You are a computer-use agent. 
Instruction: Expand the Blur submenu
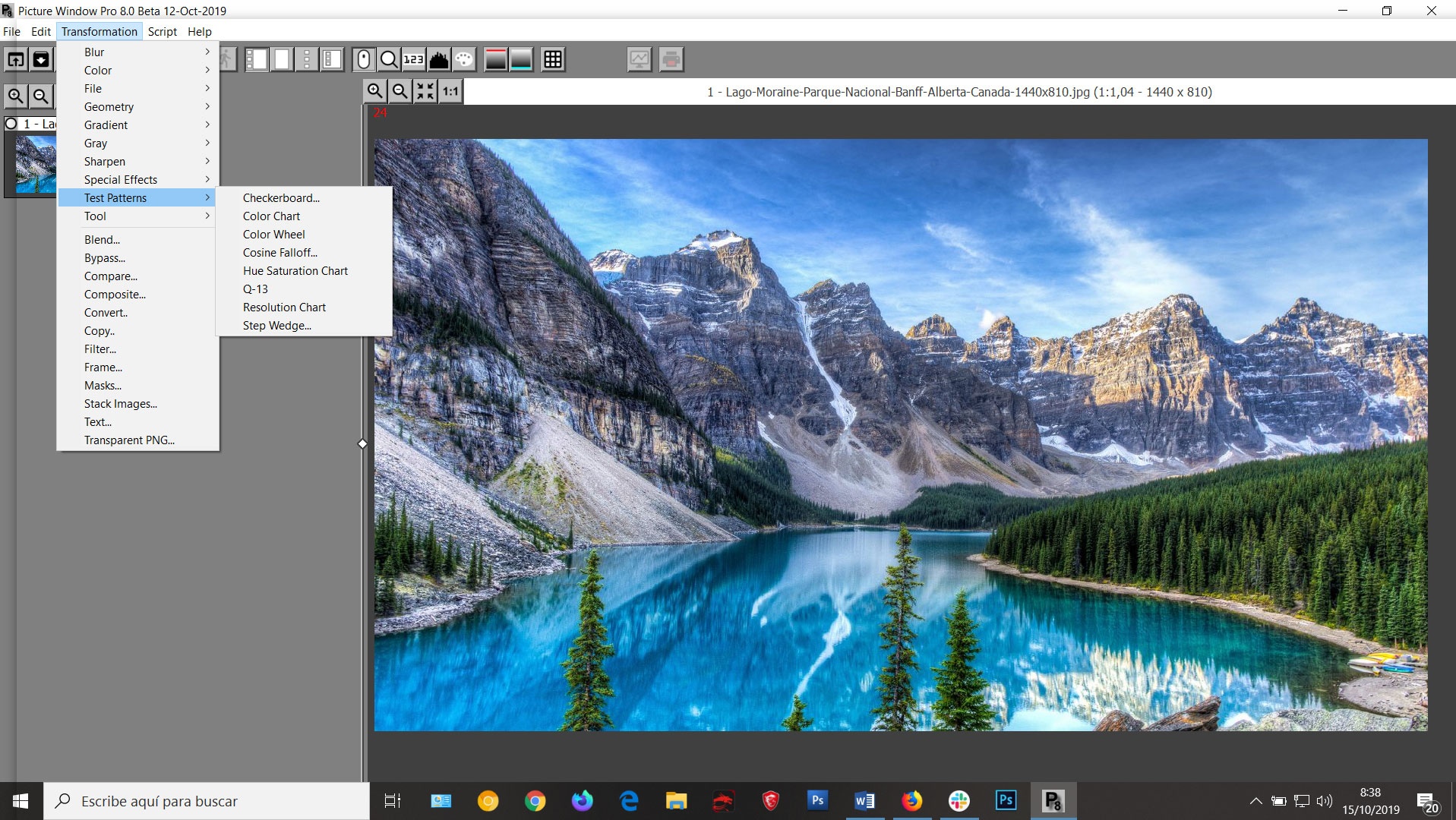click(138, 52)
